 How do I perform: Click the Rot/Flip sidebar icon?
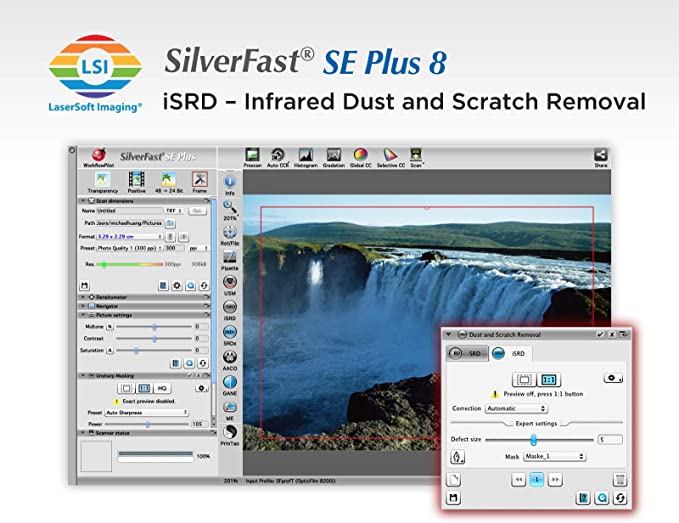230,233
